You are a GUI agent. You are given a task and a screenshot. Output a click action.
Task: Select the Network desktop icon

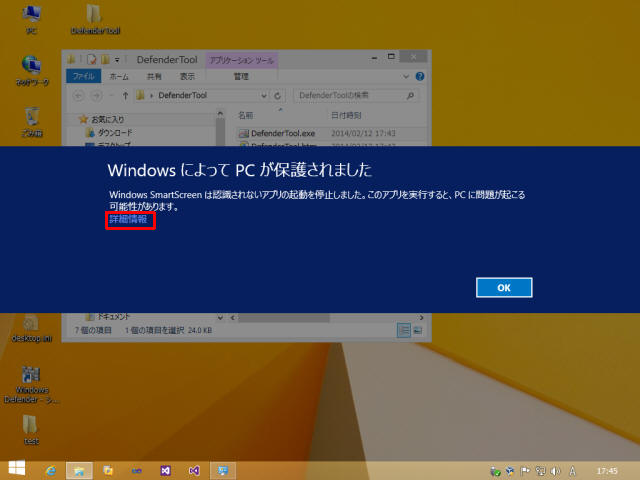click(32, 70)
